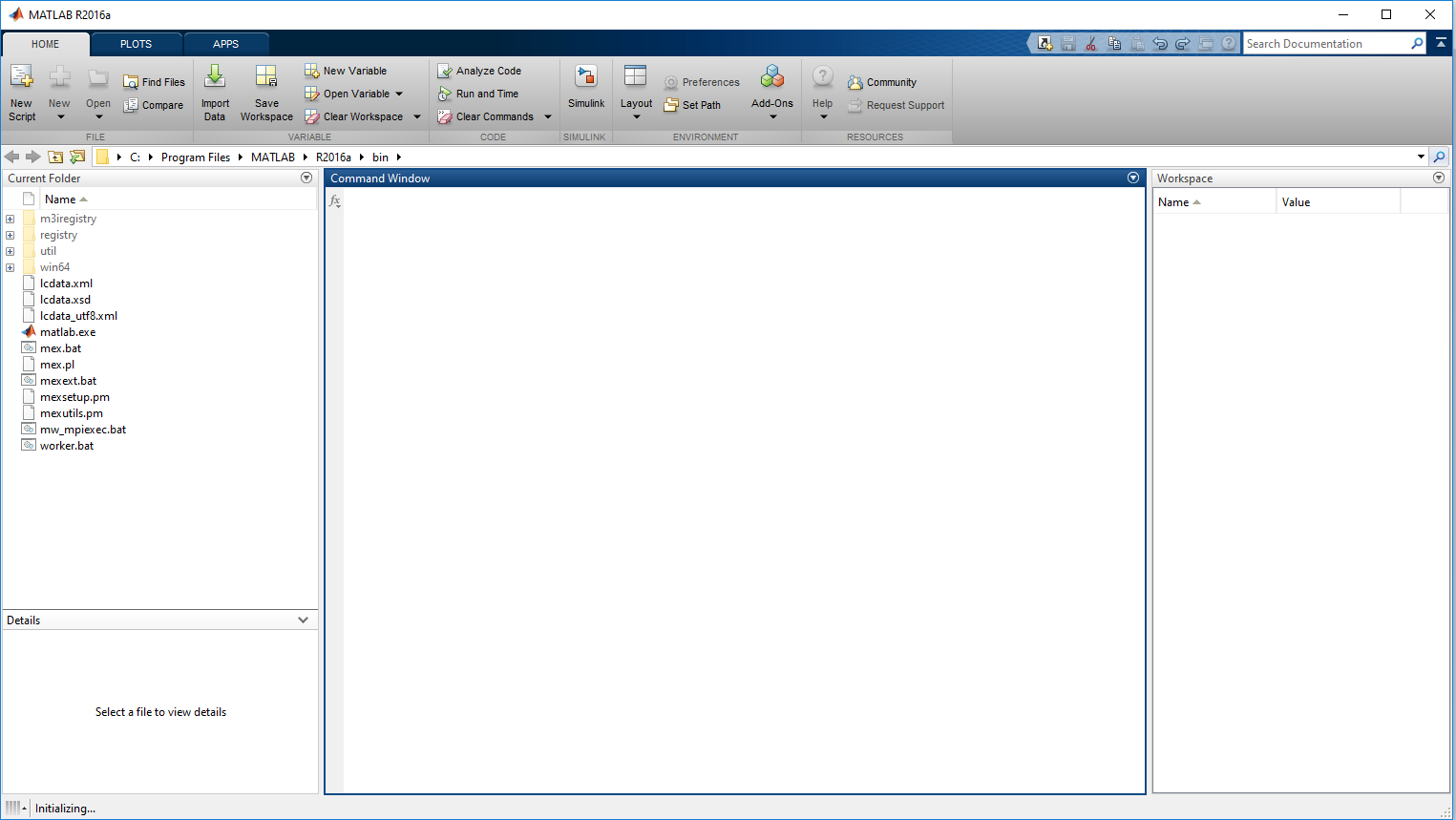Sort Workspace by Value column
The image size is (1456, 820).
[x=1338, y=201]
